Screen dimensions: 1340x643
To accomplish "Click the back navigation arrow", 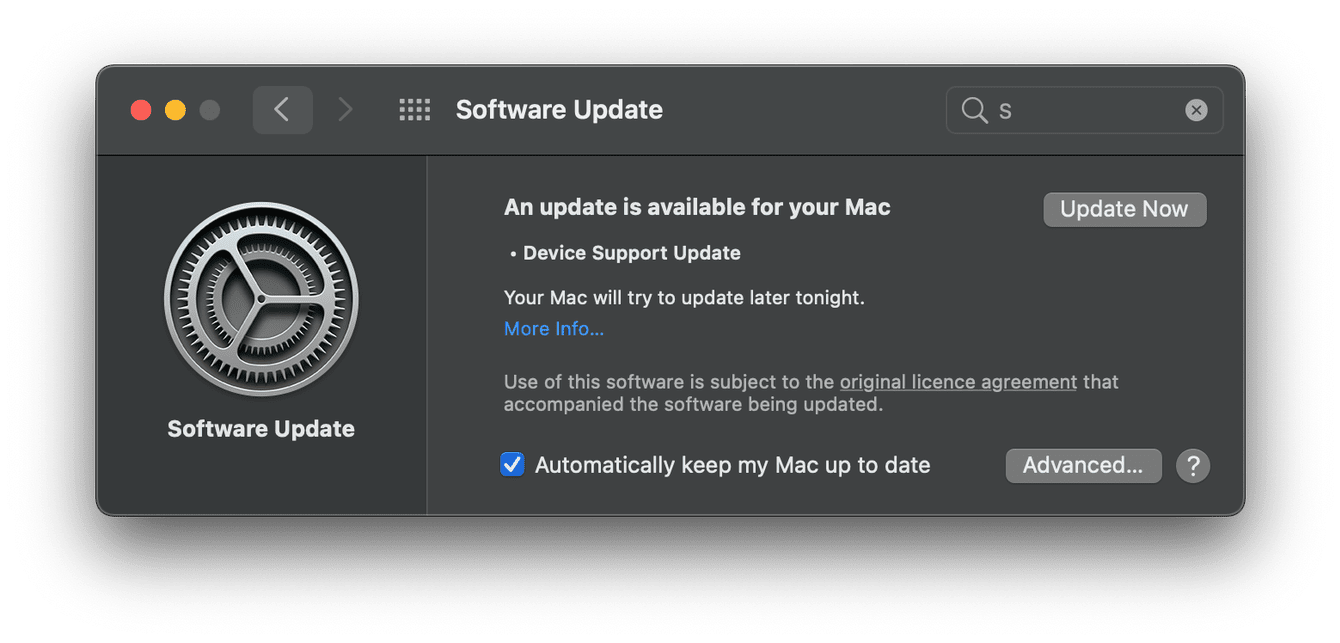I will [283, 109].
